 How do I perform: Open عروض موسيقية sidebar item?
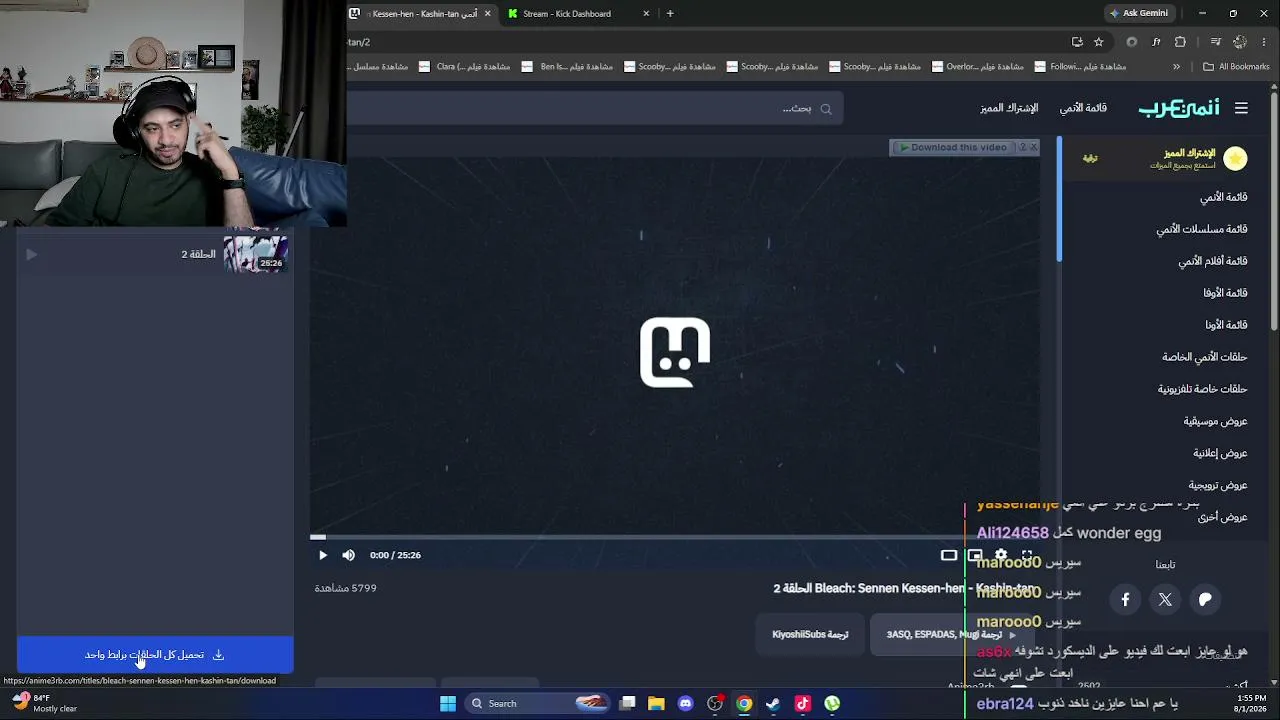[1215, 421]
